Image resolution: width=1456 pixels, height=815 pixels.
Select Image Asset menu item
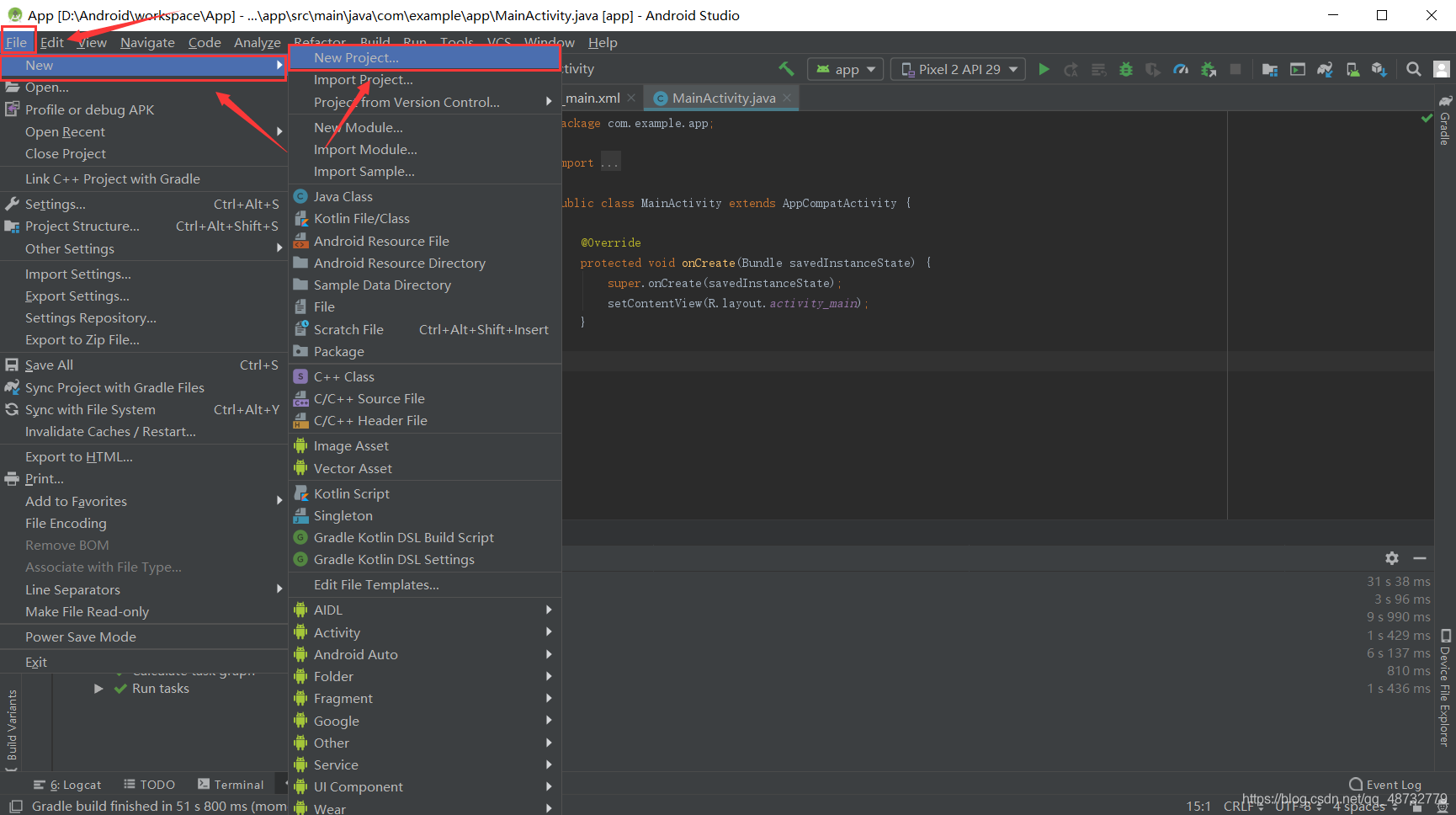coord(425,445)
